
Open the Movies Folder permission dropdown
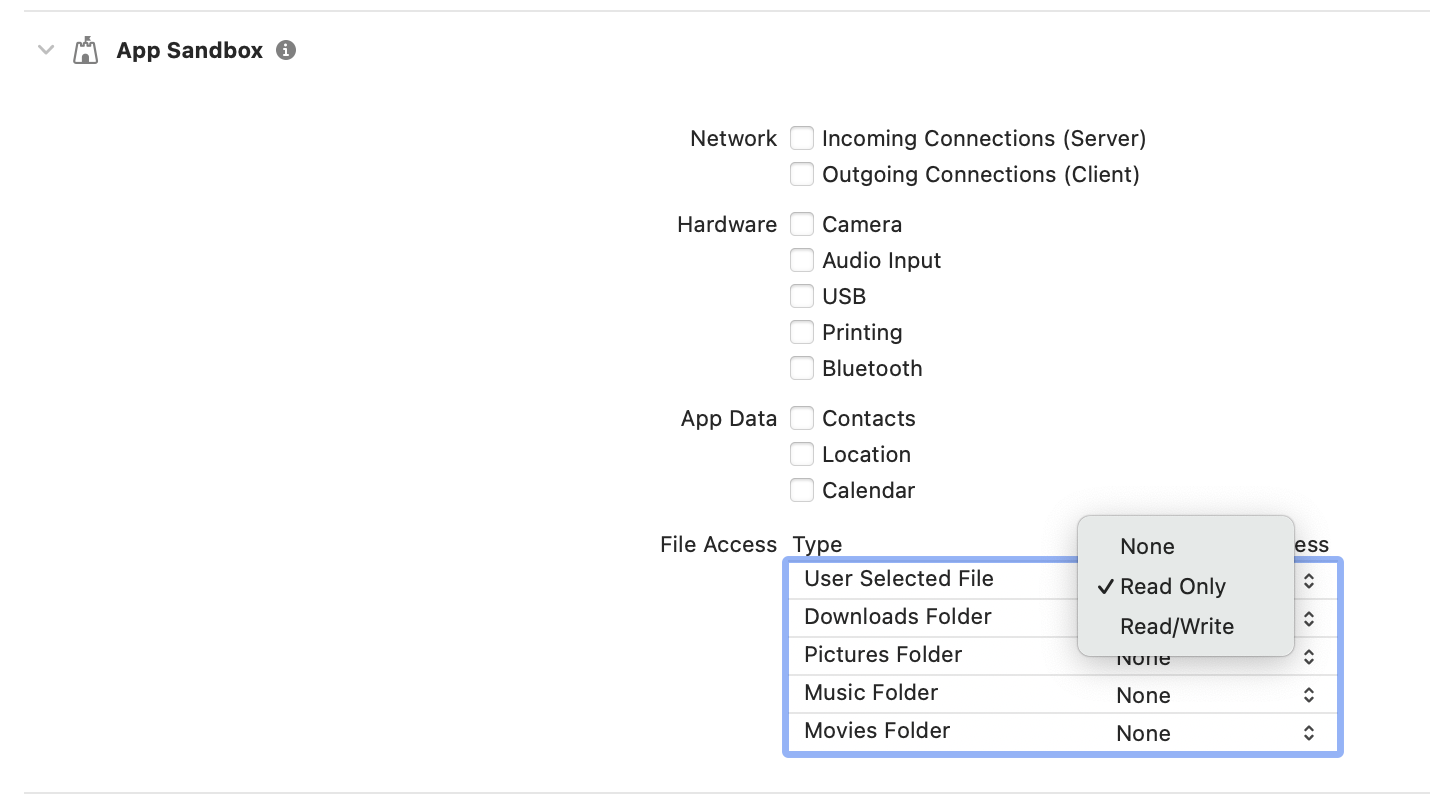coord(1216,733)
